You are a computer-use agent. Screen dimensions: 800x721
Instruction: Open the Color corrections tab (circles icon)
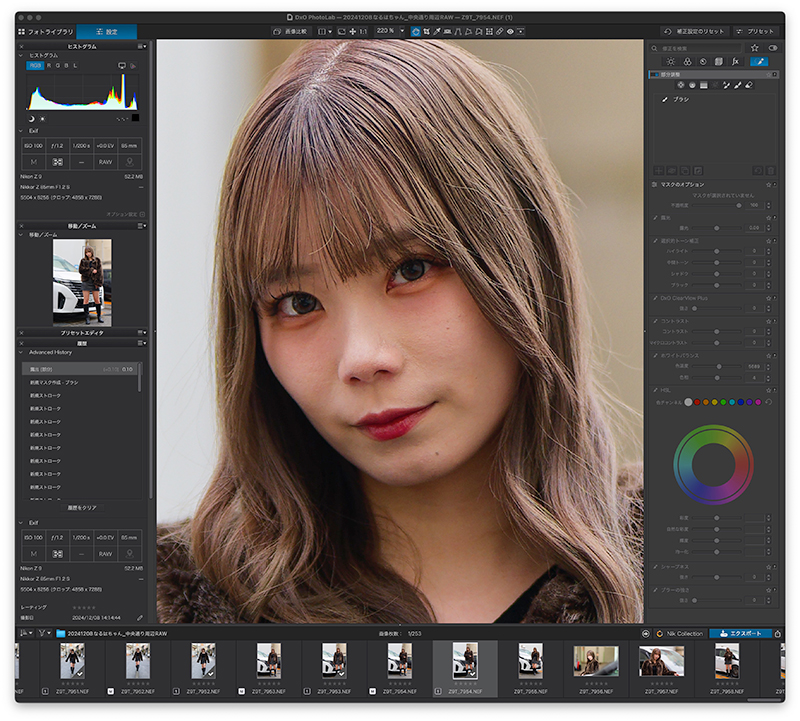[687, 62]
